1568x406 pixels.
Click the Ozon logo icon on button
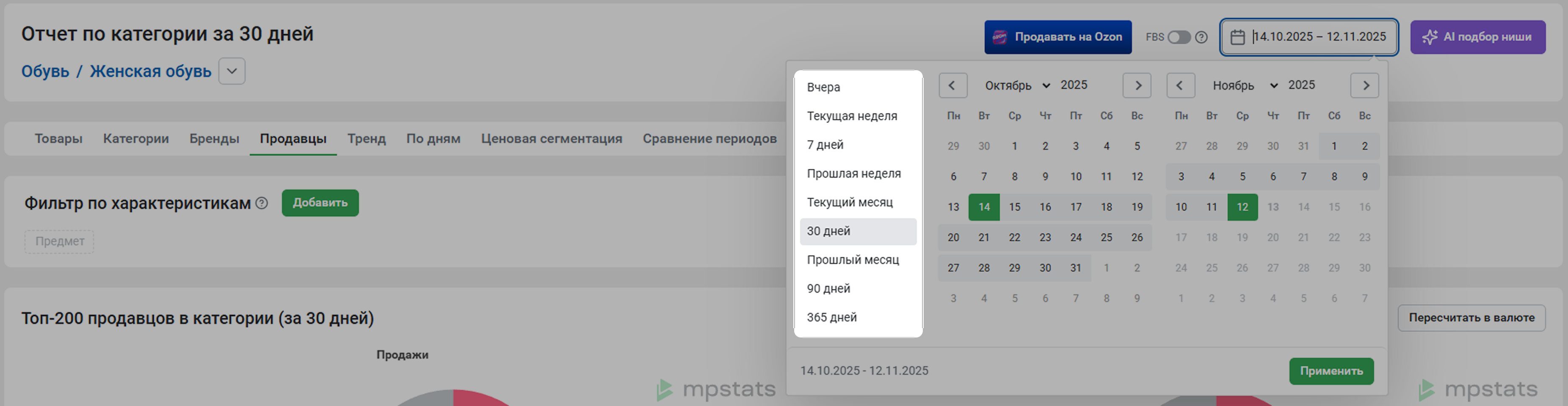pyautogui.click(x=999, y=37)
